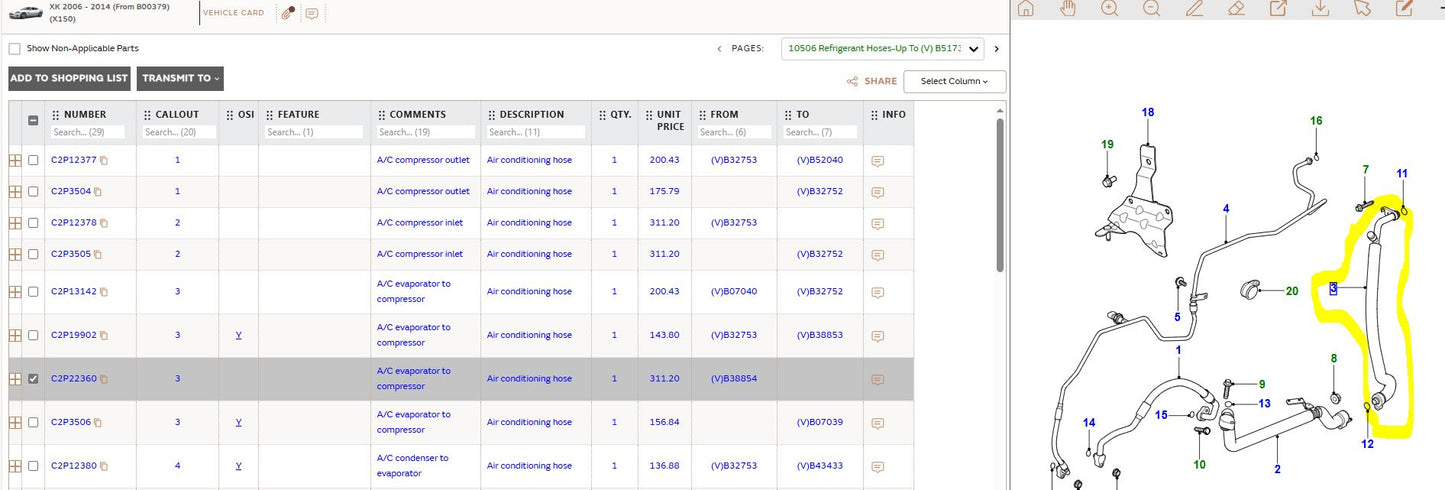Viewport: 1445px width, 490px height.
Task: Click the parts table vertical scrollbar
Action: 1000,195
